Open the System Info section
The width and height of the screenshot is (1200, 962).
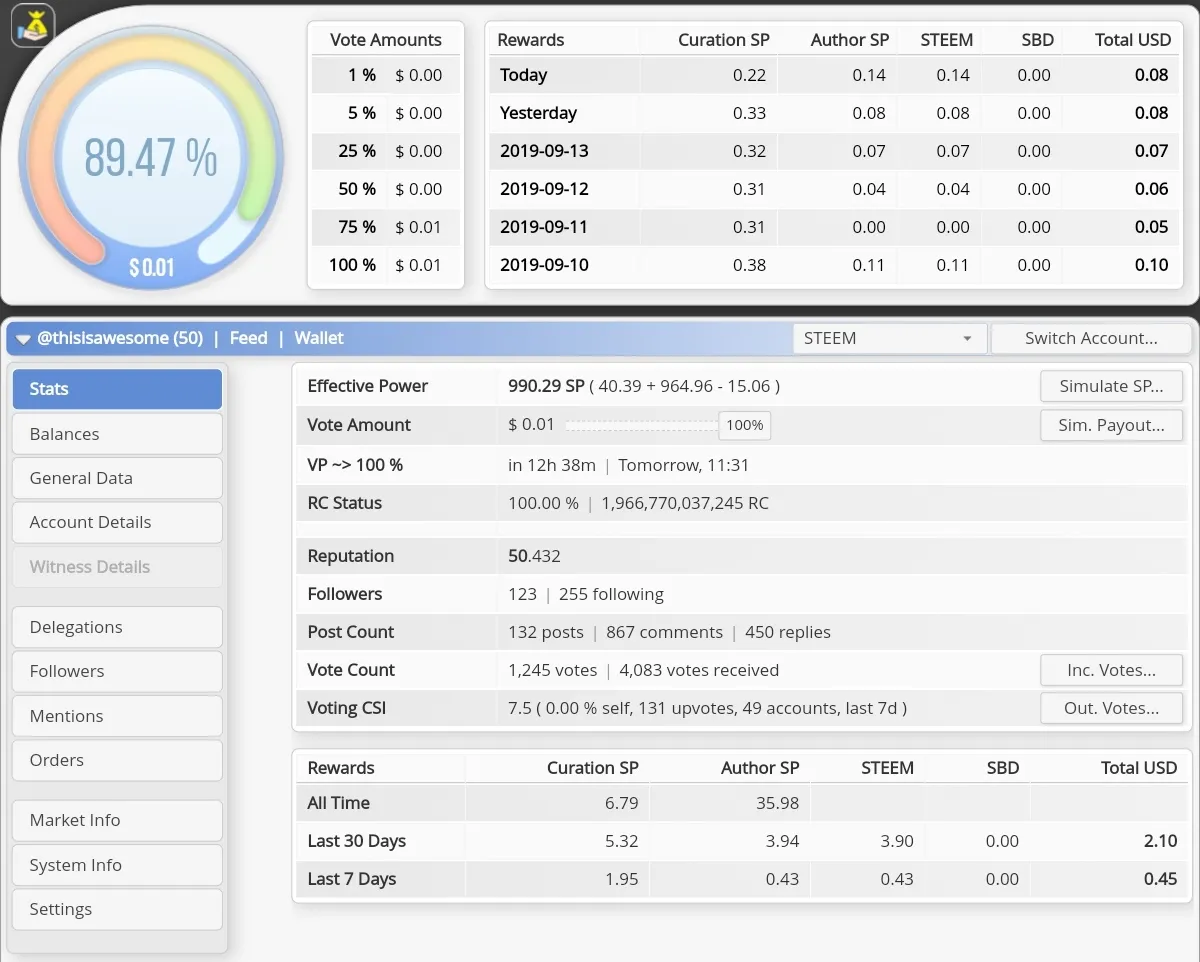coord(117,865)
